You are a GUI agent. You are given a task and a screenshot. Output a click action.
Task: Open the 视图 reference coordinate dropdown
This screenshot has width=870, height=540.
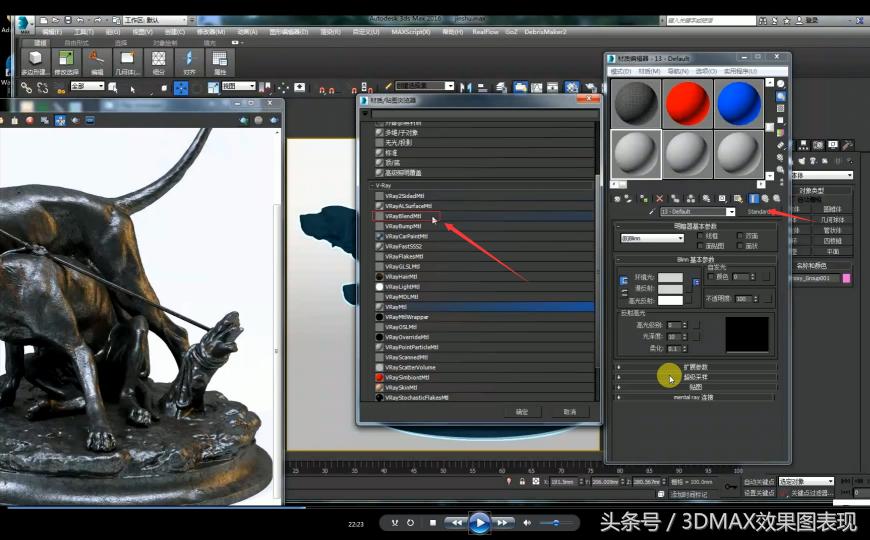tap(238, 86)
